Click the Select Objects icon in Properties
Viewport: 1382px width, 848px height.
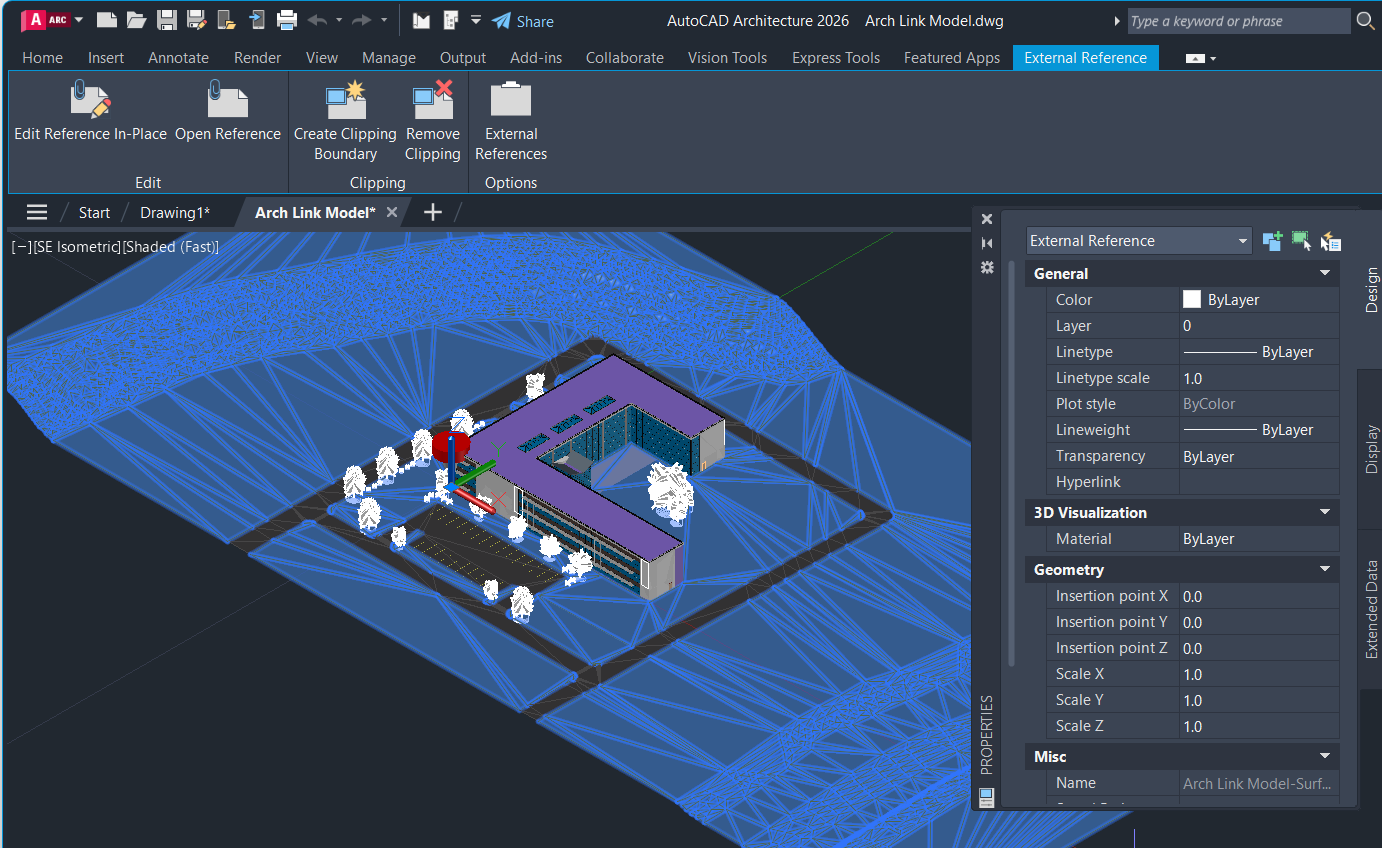[1301, 240]
